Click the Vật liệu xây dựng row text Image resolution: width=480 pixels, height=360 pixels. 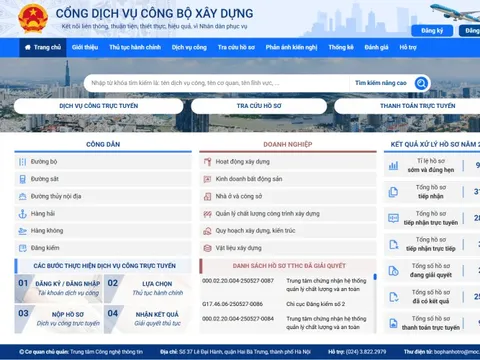tap(238, 248)
